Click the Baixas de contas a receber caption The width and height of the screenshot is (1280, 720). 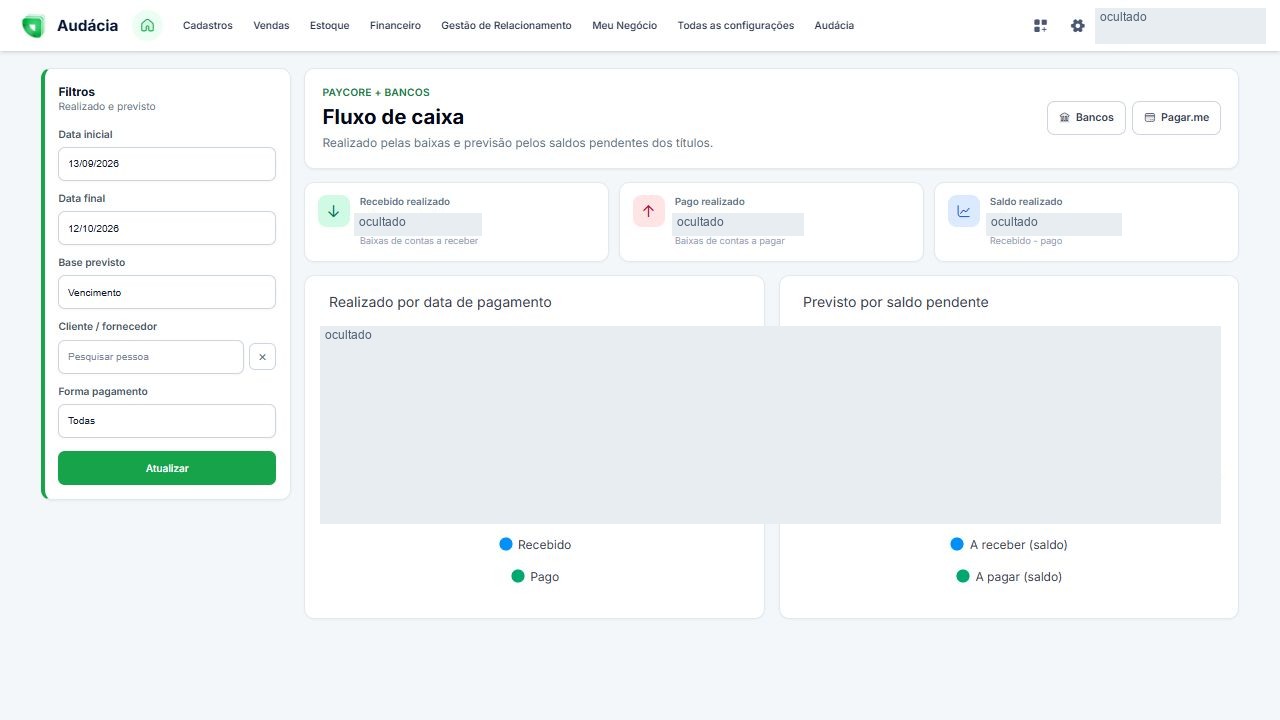[419, 241]
